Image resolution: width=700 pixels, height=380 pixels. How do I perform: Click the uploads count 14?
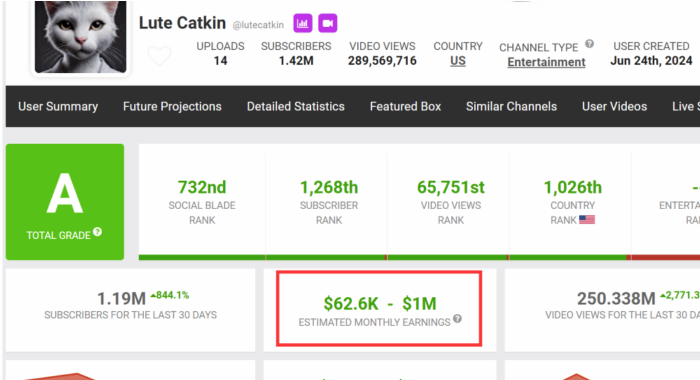[221, 61]
